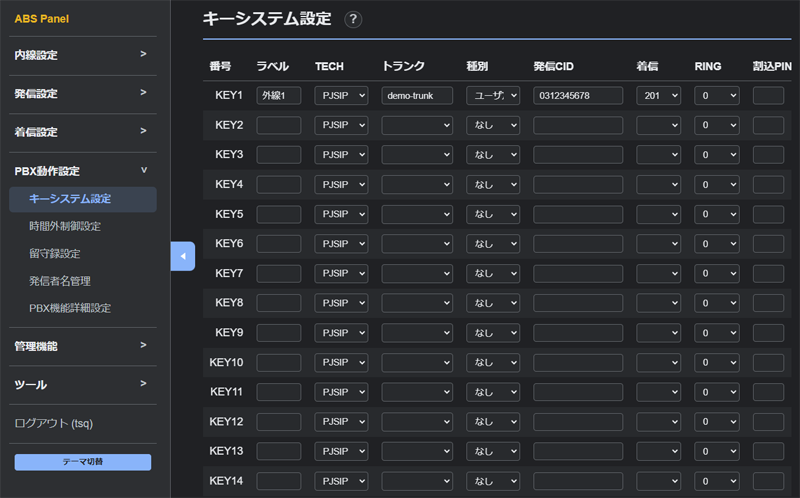
Task: Expand the 内線設定 menu section
Action: click(80, 54)
